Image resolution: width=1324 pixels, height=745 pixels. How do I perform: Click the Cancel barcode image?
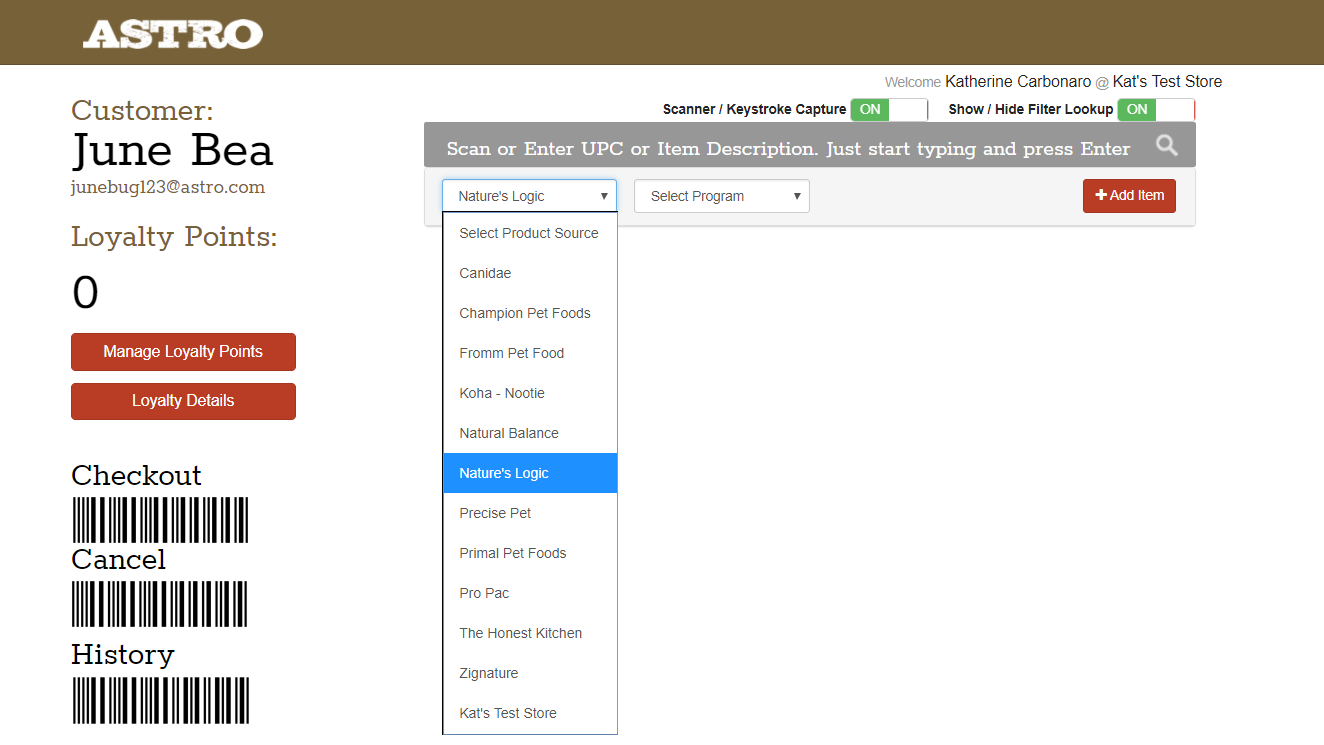click(x=160, y=604)
